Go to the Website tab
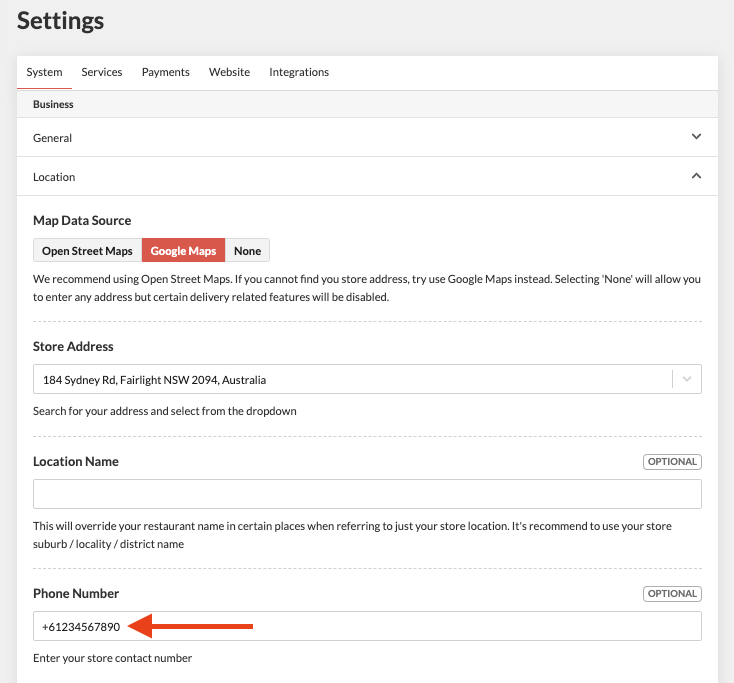 point(229,72)
